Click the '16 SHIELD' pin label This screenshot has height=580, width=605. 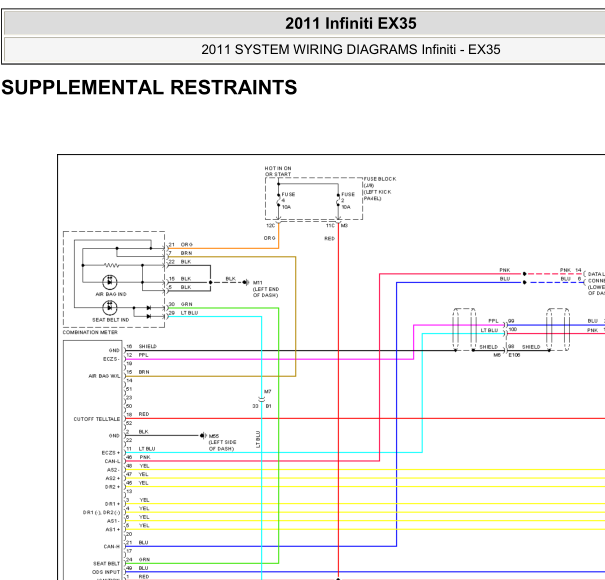pos(142,346)
